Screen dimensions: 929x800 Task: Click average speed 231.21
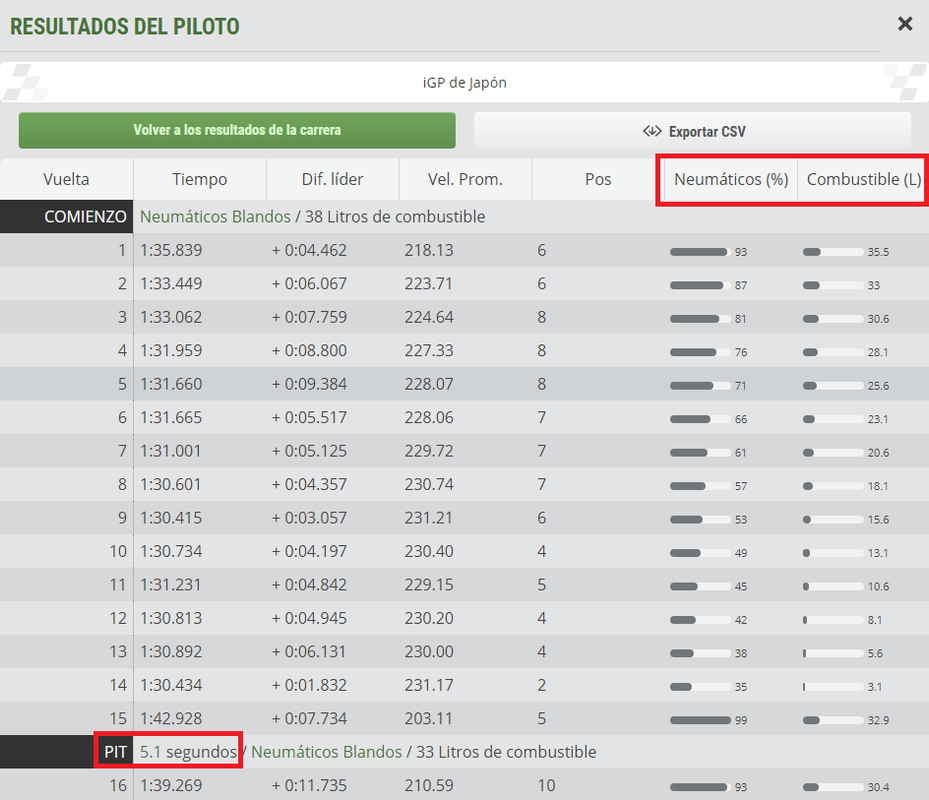[429, 518]
